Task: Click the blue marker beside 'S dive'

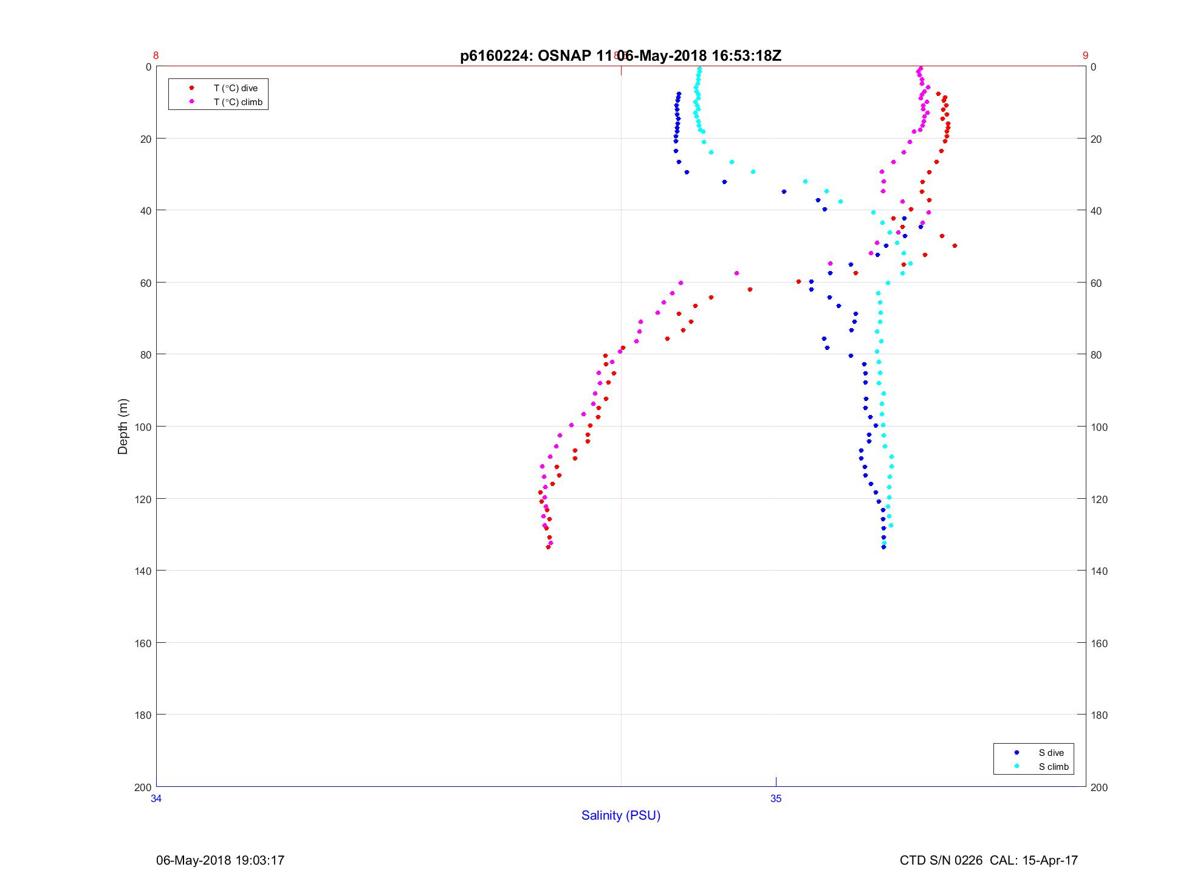Action: (x=1016, y=752)
